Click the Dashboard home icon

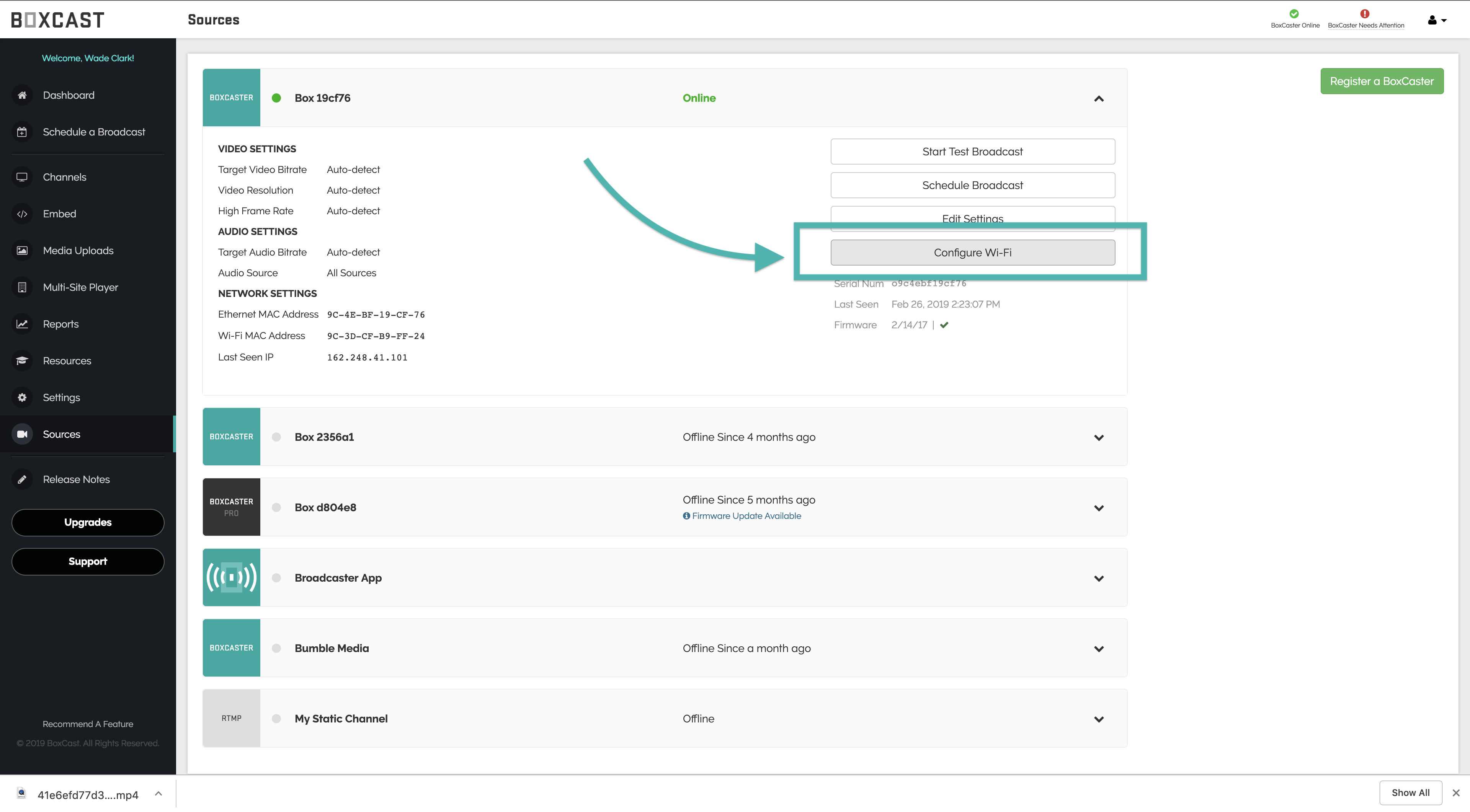point(22,95)
